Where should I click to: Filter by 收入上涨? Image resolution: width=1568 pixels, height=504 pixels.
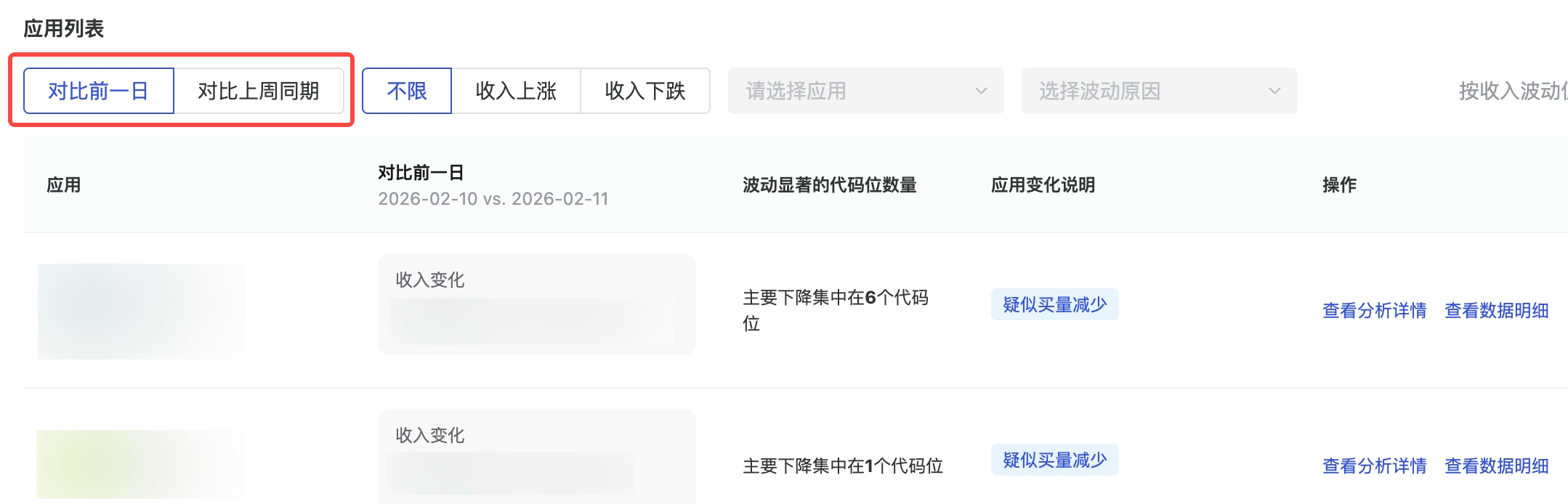pyautogui.click(x=516, y=91)
